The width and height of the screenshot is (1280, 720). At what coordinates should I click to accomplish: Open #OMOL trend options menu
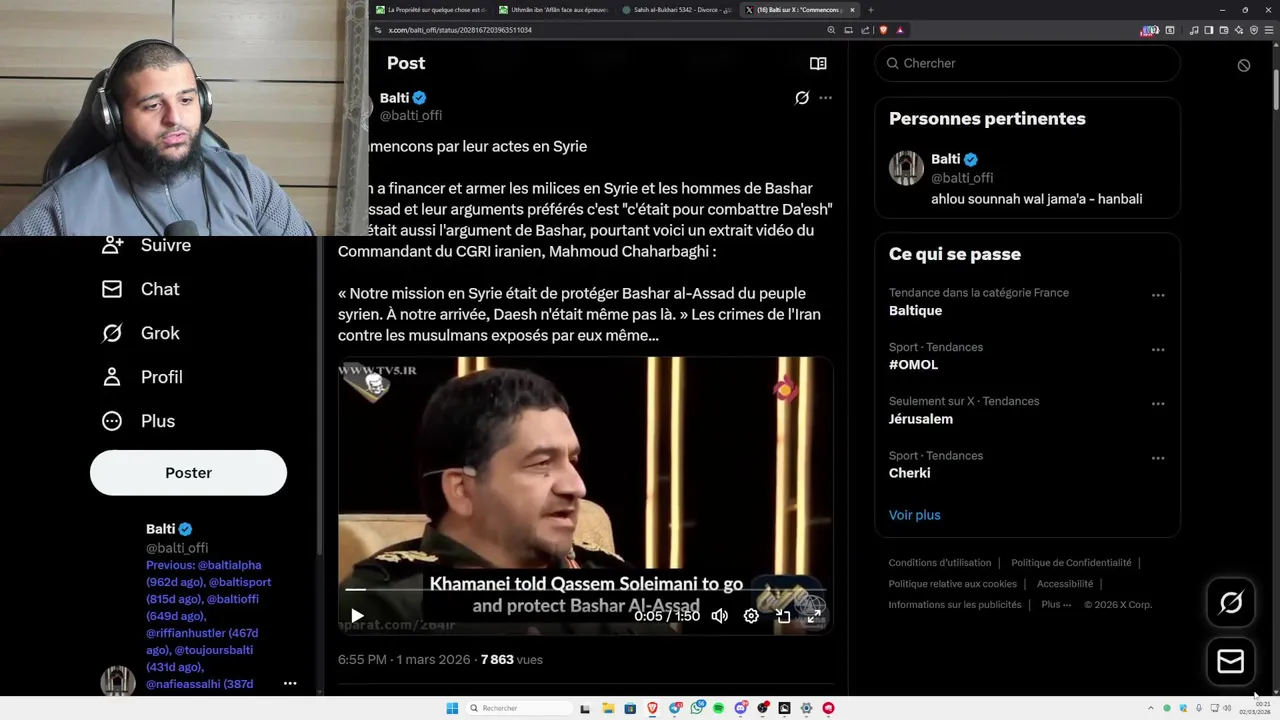point(1158,350)
